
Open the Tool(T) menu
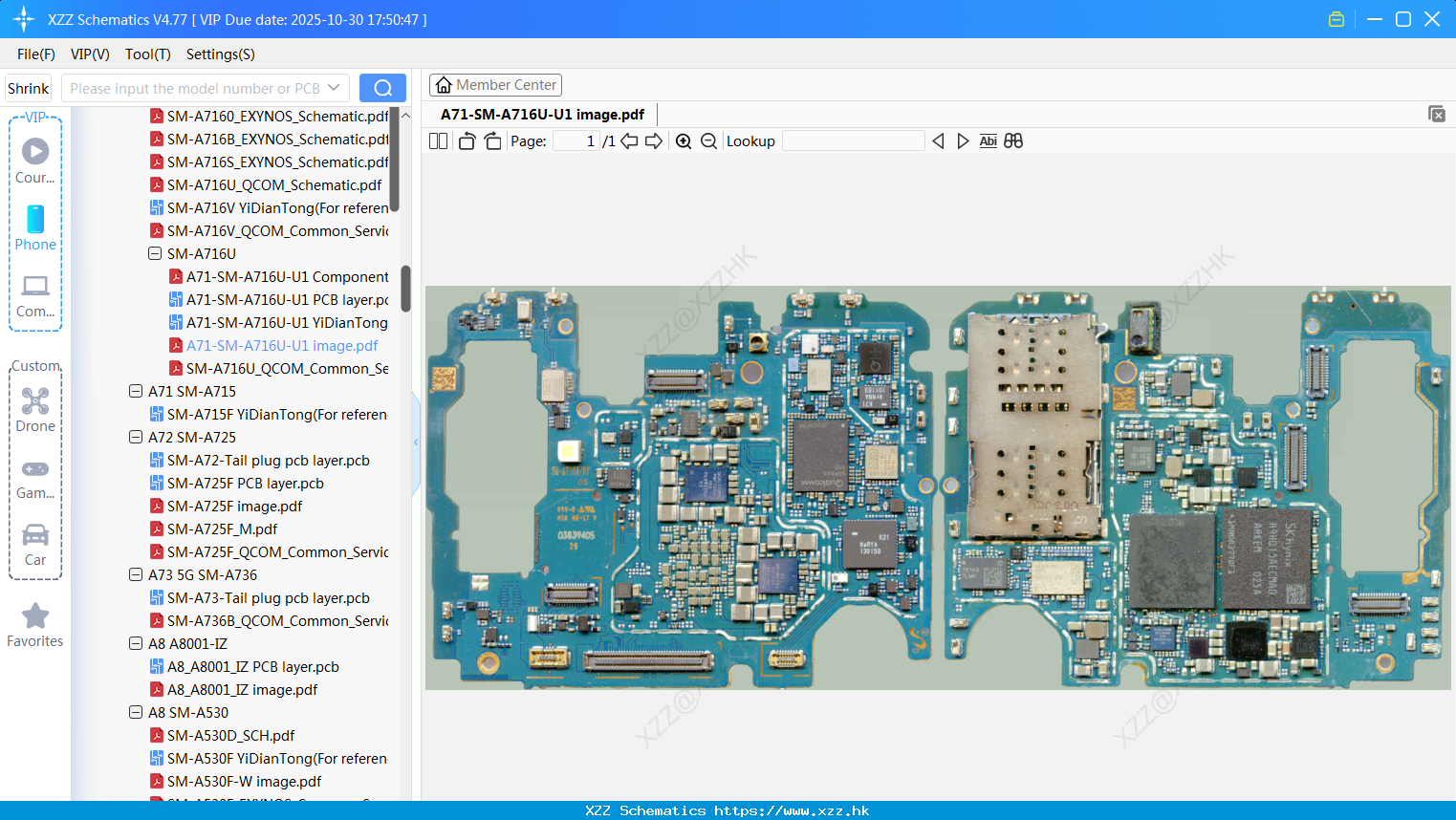(148, 54)
